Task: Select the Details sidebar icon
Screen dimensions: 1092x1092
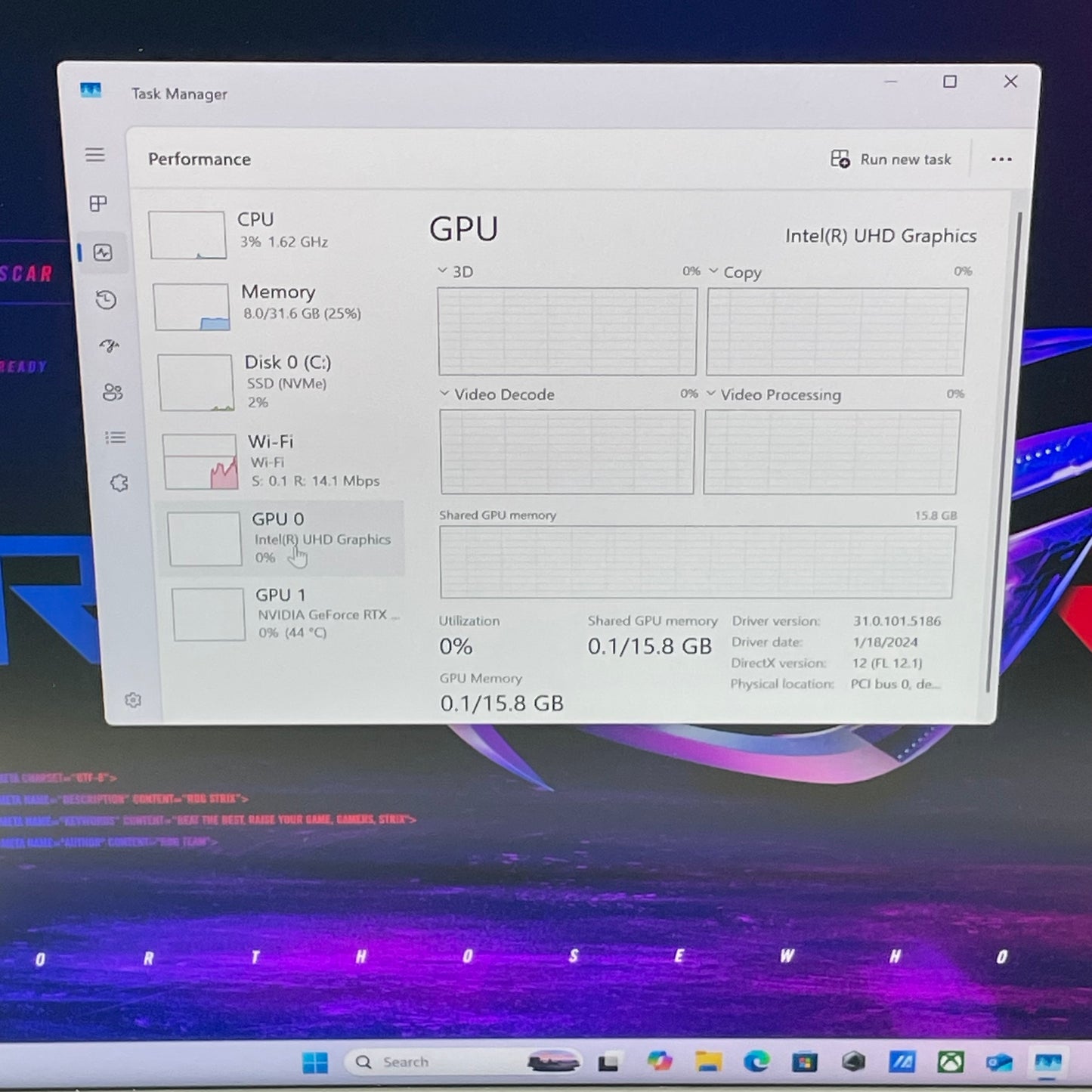Action: point(115,437)
